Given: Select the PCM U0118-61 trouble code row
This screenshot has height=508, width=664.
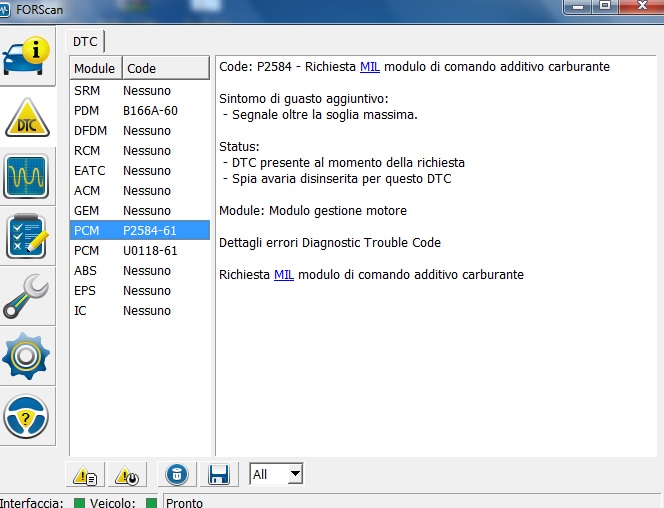Looking at the screenshot, I should 139,250.
